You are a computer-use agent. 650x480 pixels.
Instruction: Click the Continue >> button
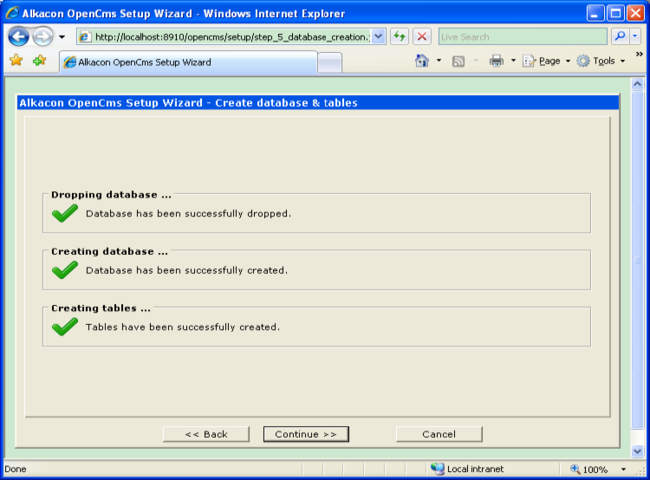coord(306,434)
